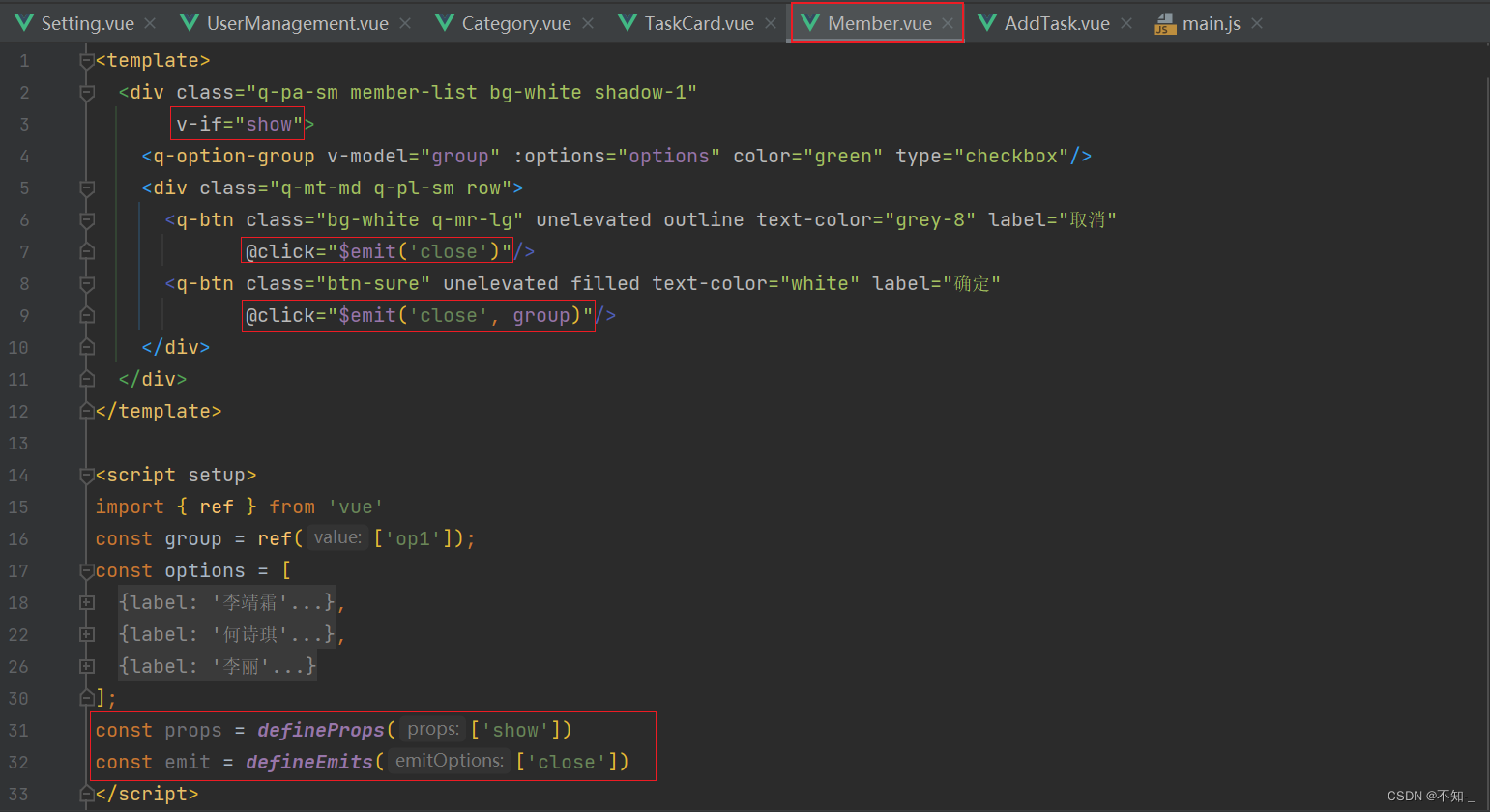The width and height of the screenshot is (1490, 812).
Task: Click line number 13 in the gutter
Action: click(x=18, y=444)
